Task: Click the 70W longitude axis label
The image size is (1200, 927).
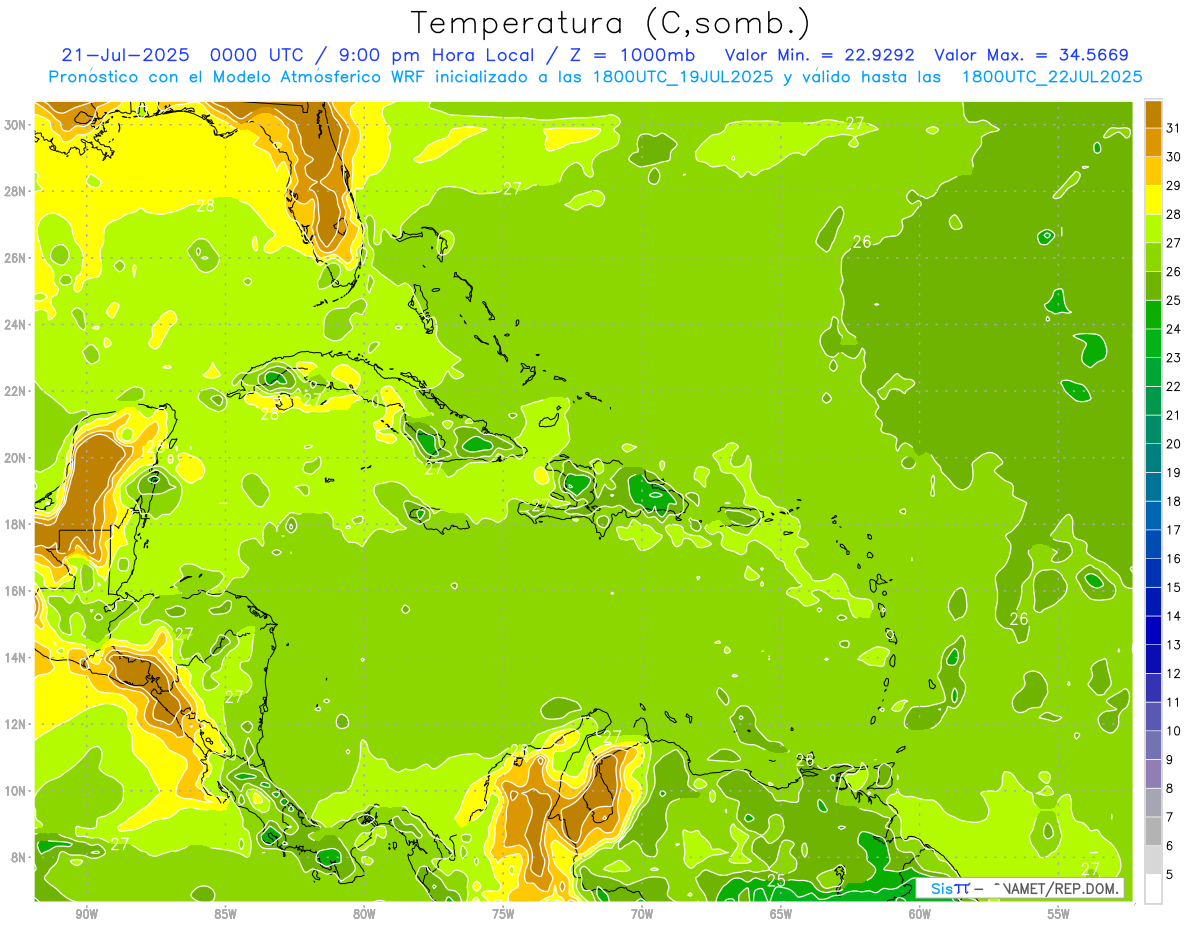Action: (x=642, y=914)
